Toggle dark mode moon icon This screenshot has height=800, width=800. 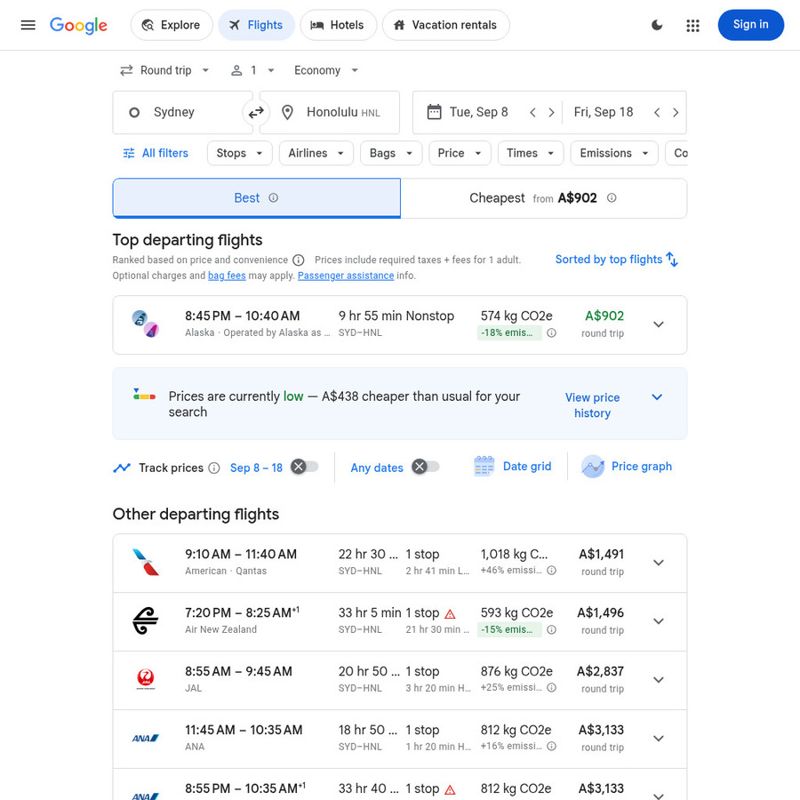[657, 25]
